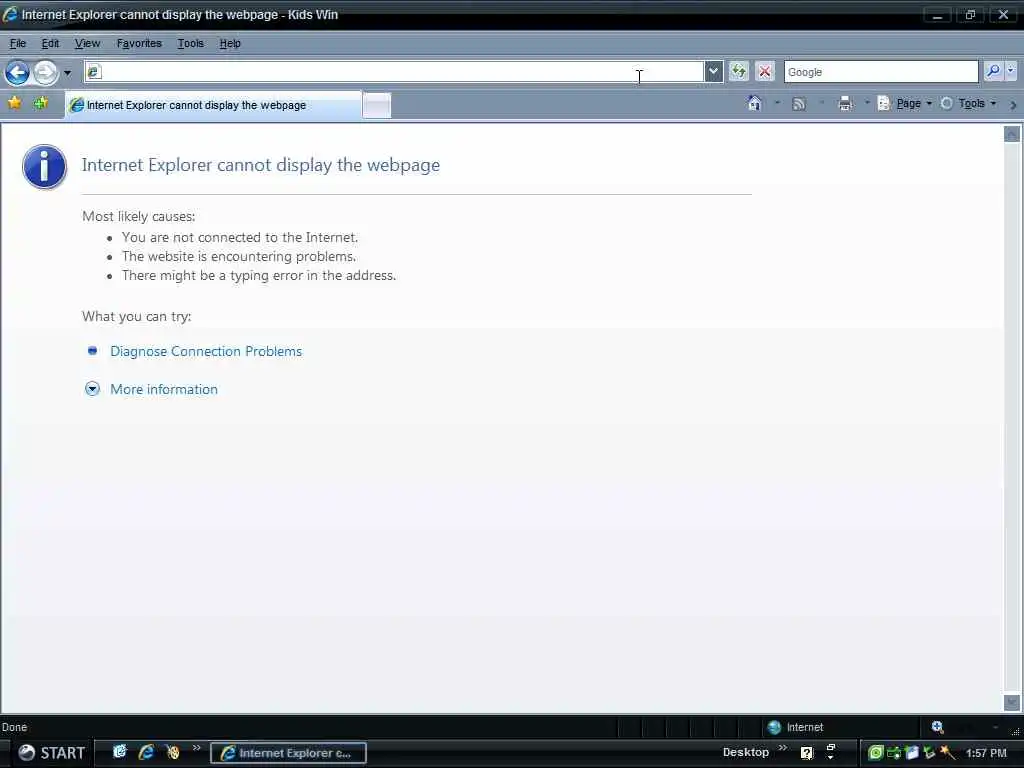Select Internet Explorer taskbar button
This screenshot has width=1024, height=768.
pos(288,753)
